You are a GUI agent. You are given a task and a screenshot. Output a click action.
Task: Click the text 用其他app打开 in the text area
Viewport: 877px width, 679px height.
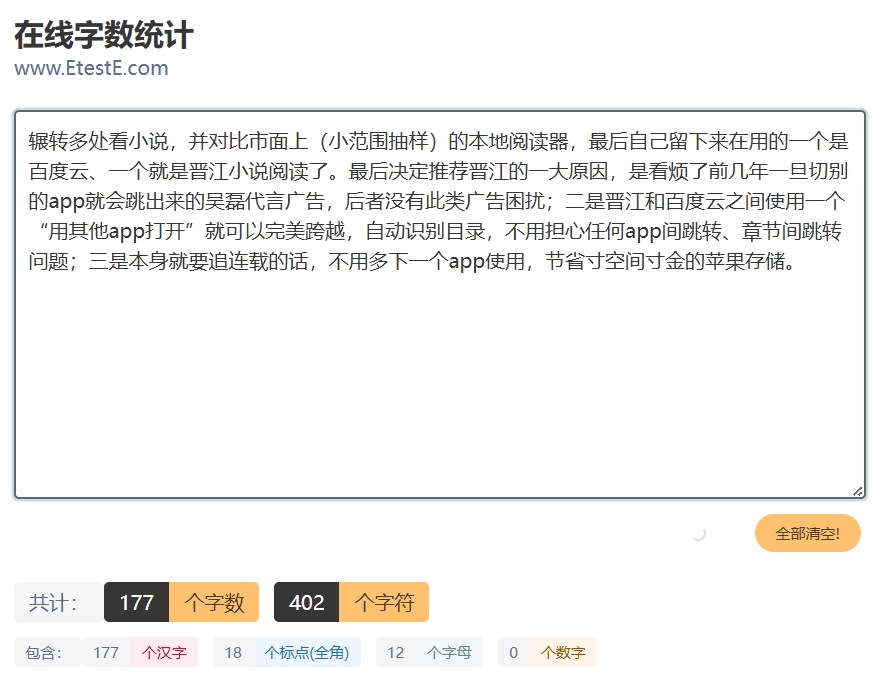coord(116,231)
